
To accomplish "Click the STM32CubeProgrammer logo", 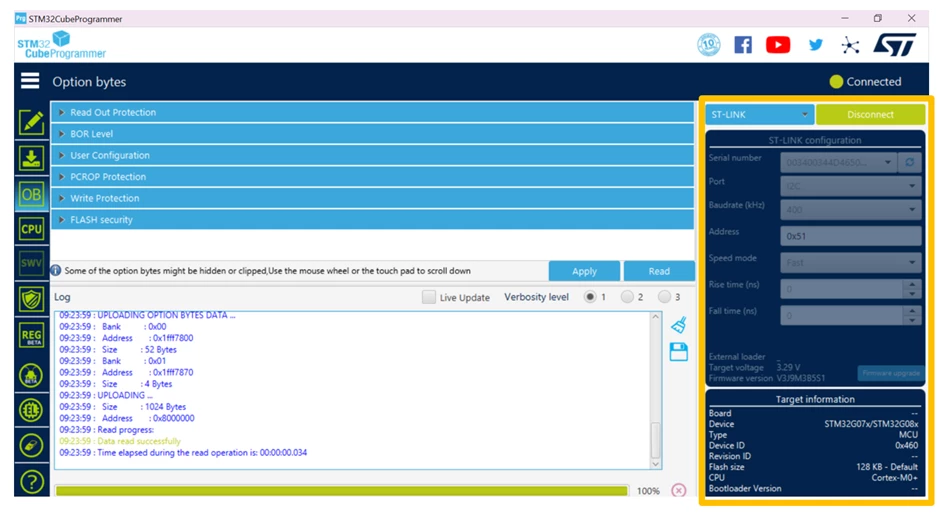I will pyautogui.click(x=61, y=45).
